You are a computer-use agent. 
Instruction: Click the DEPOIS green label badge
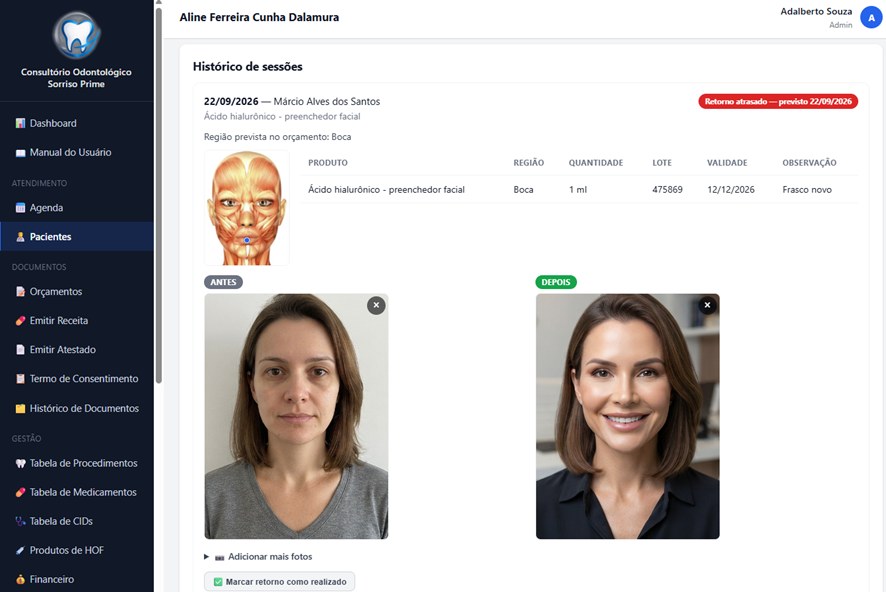556,282
